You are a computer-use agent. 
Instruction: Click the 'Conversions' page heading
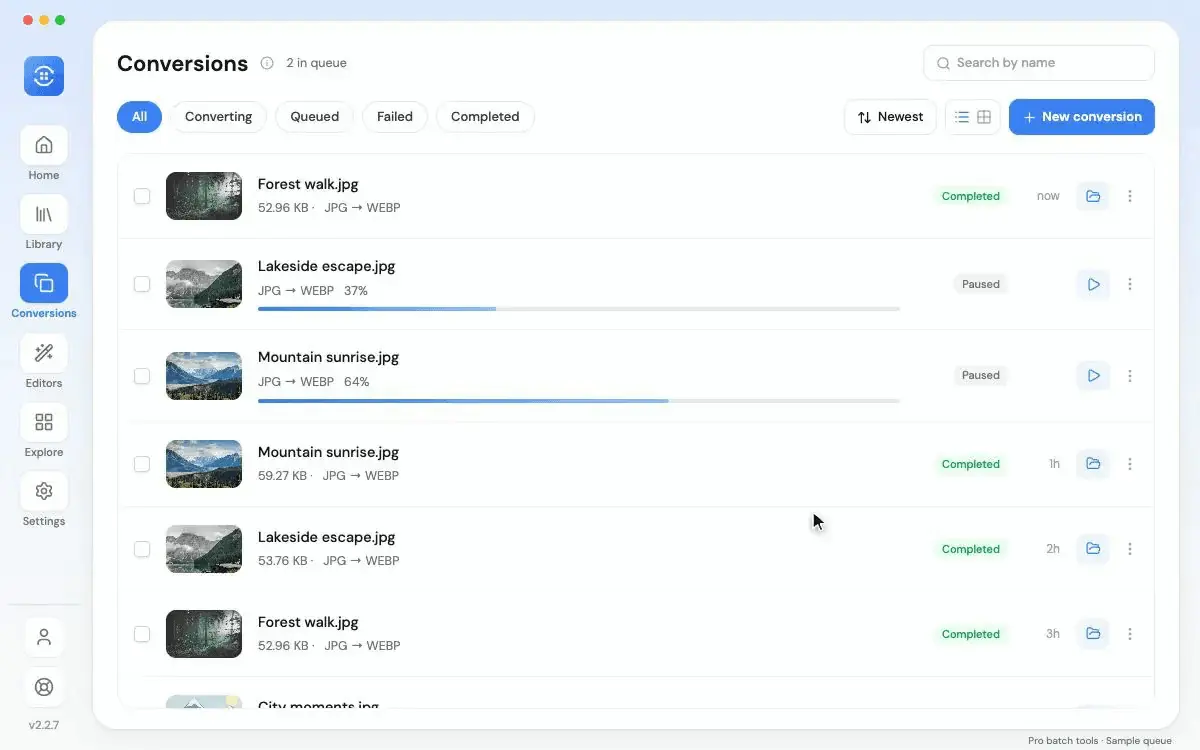[182, 64]
